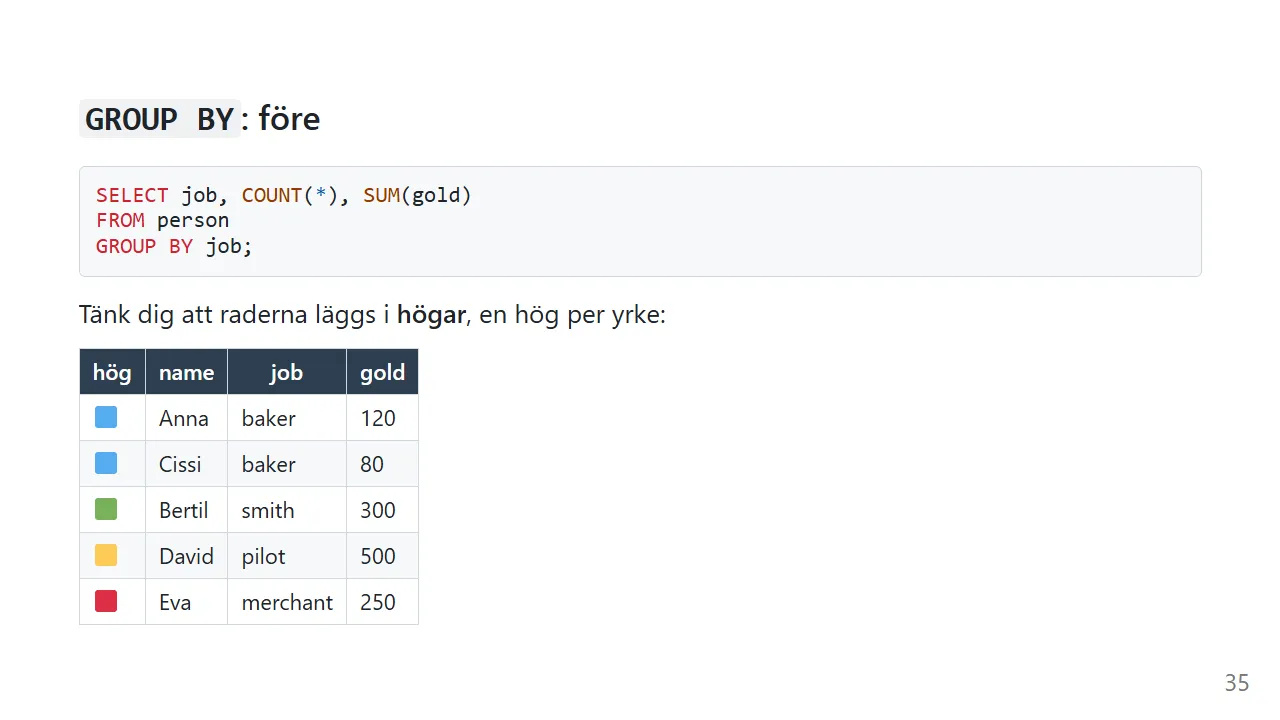Click the word 'före' in the title
Screen dimensions: 1280x720
(289, 119)
